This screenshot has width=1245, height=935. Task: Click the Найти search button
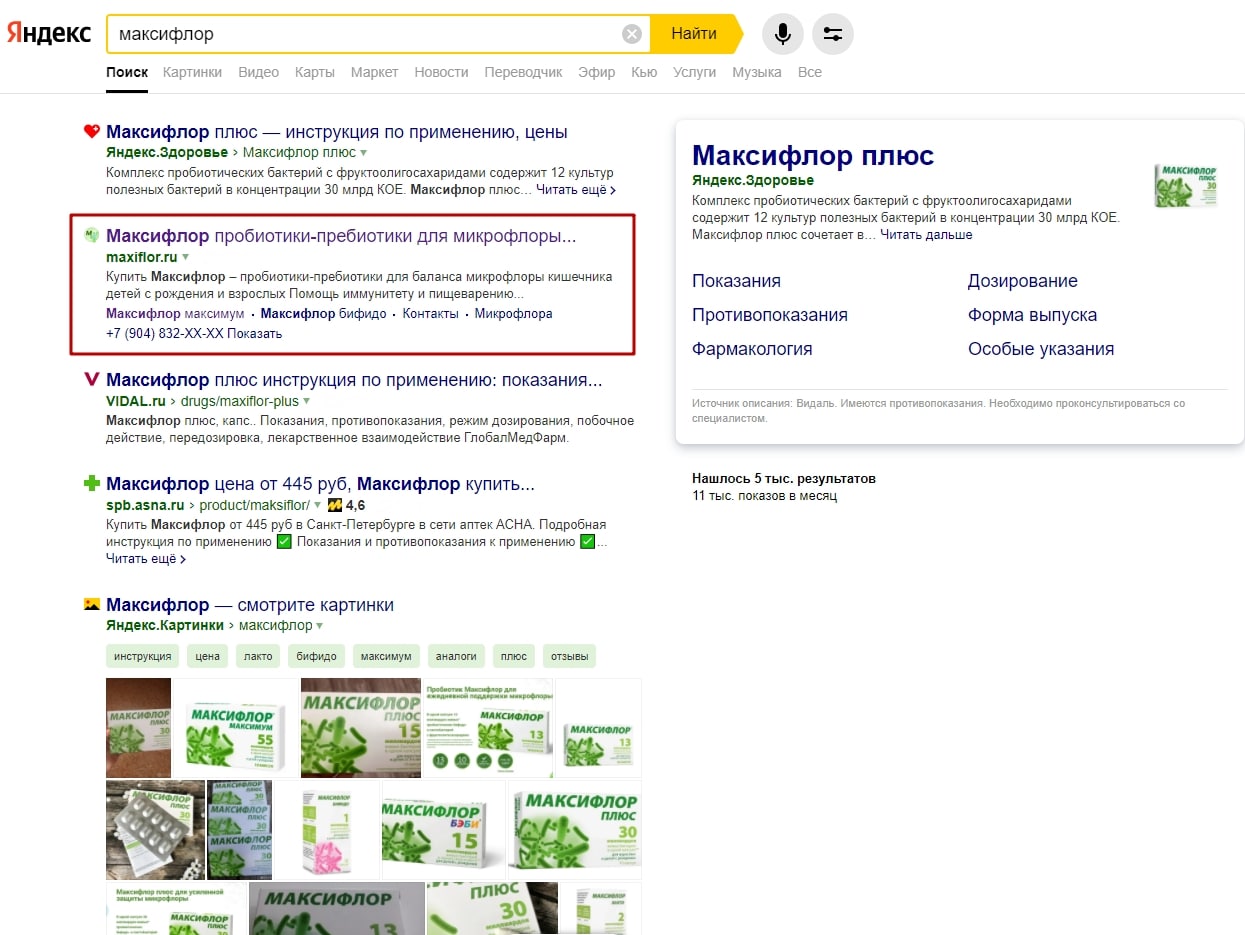pyautogui.click(x=694, y=34)
